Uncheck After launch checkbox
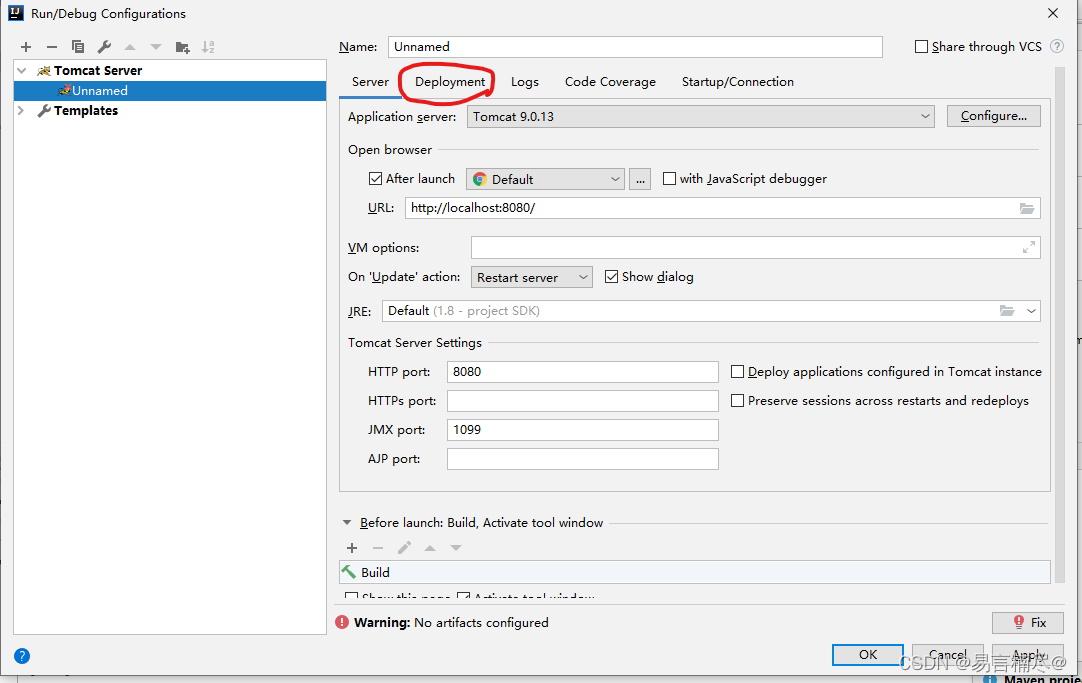 coord(375,179)
